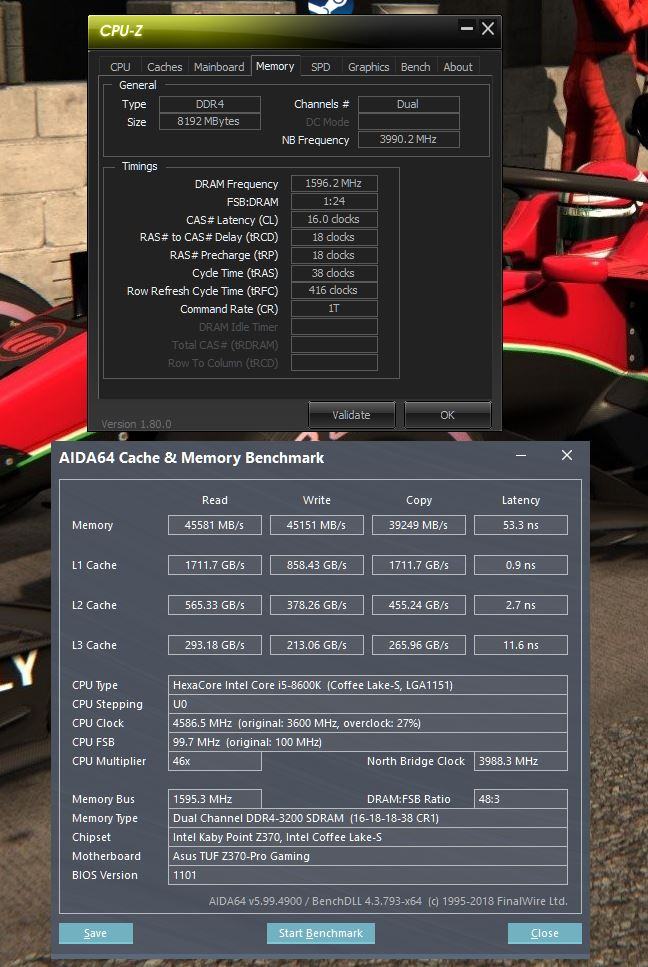Click the L1 Cache Latency 0.9 ns cell
This screenshot has width=648, height=967.
(x=521, y=565)
